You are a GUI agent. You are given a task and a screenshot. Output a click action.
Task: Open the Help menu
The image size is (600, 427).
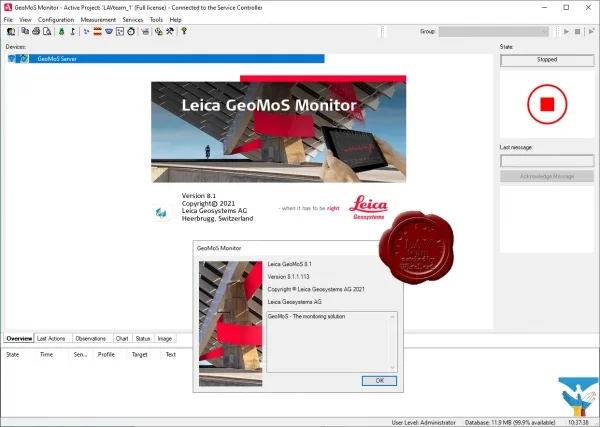[x=176, y=20]
